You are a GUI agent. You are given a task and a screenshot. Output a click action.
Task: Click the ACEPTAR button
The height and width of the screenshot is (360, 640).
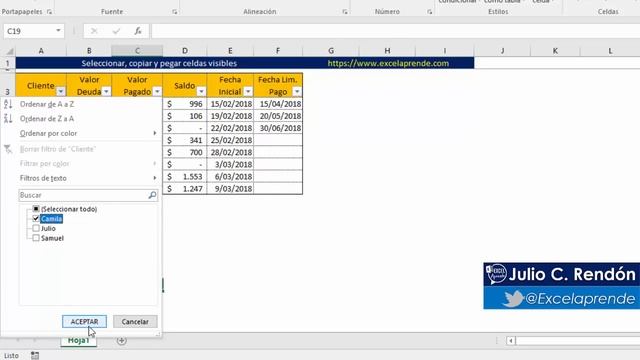click(84, 322)
